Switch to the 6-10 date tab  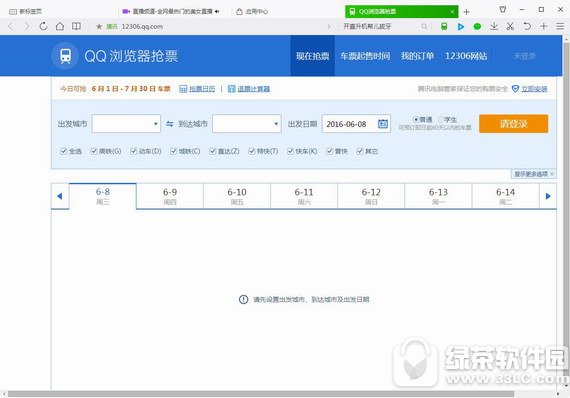pos(237,196)
